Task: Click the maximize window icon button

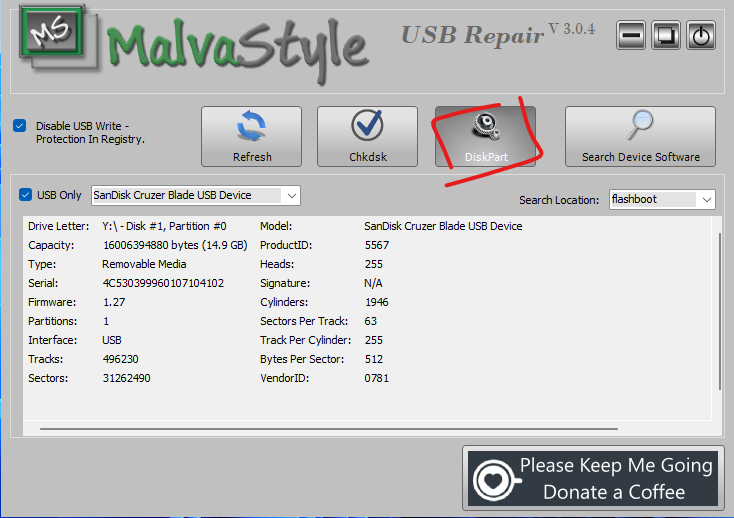Action: coord(666,35)
